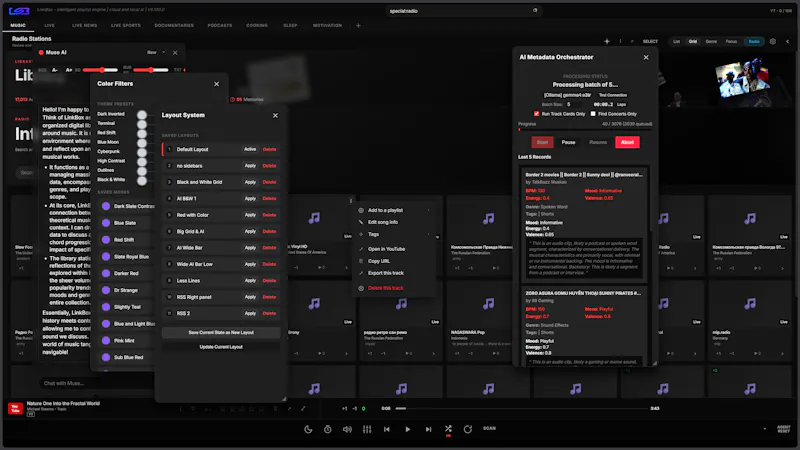Switch to the DOCUMENTARIES tab
The width and height of the screenshot is (800, 450).
(x=174, y=26)
